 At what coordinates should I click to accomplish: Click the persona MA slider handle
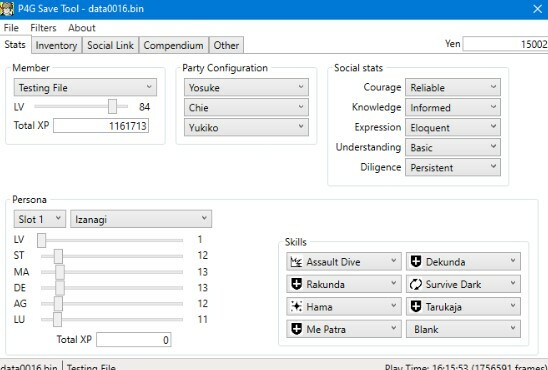coord(60,272)
